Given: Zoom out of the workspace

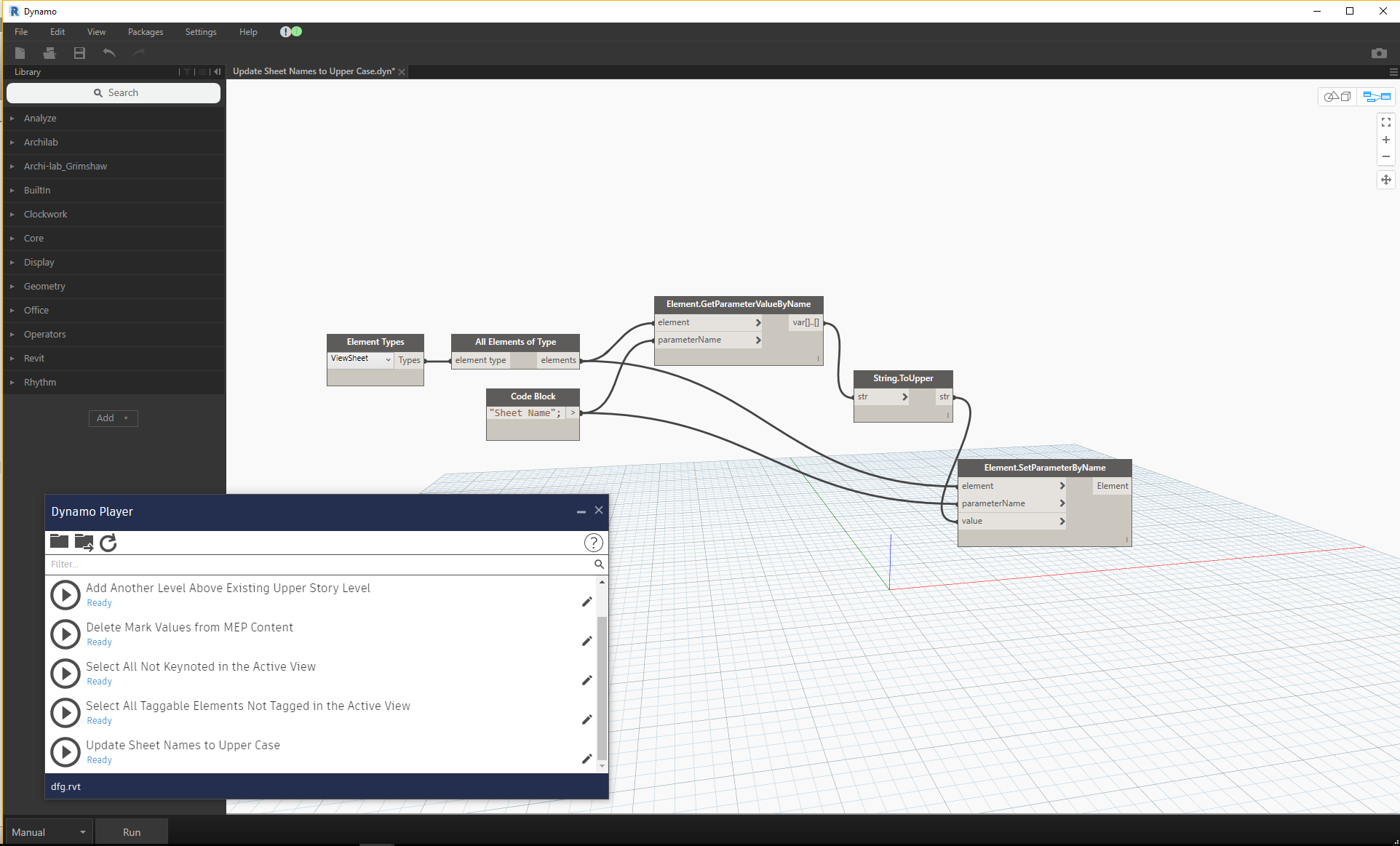Looking at the screenshot, I should [x=1386, y=156].
